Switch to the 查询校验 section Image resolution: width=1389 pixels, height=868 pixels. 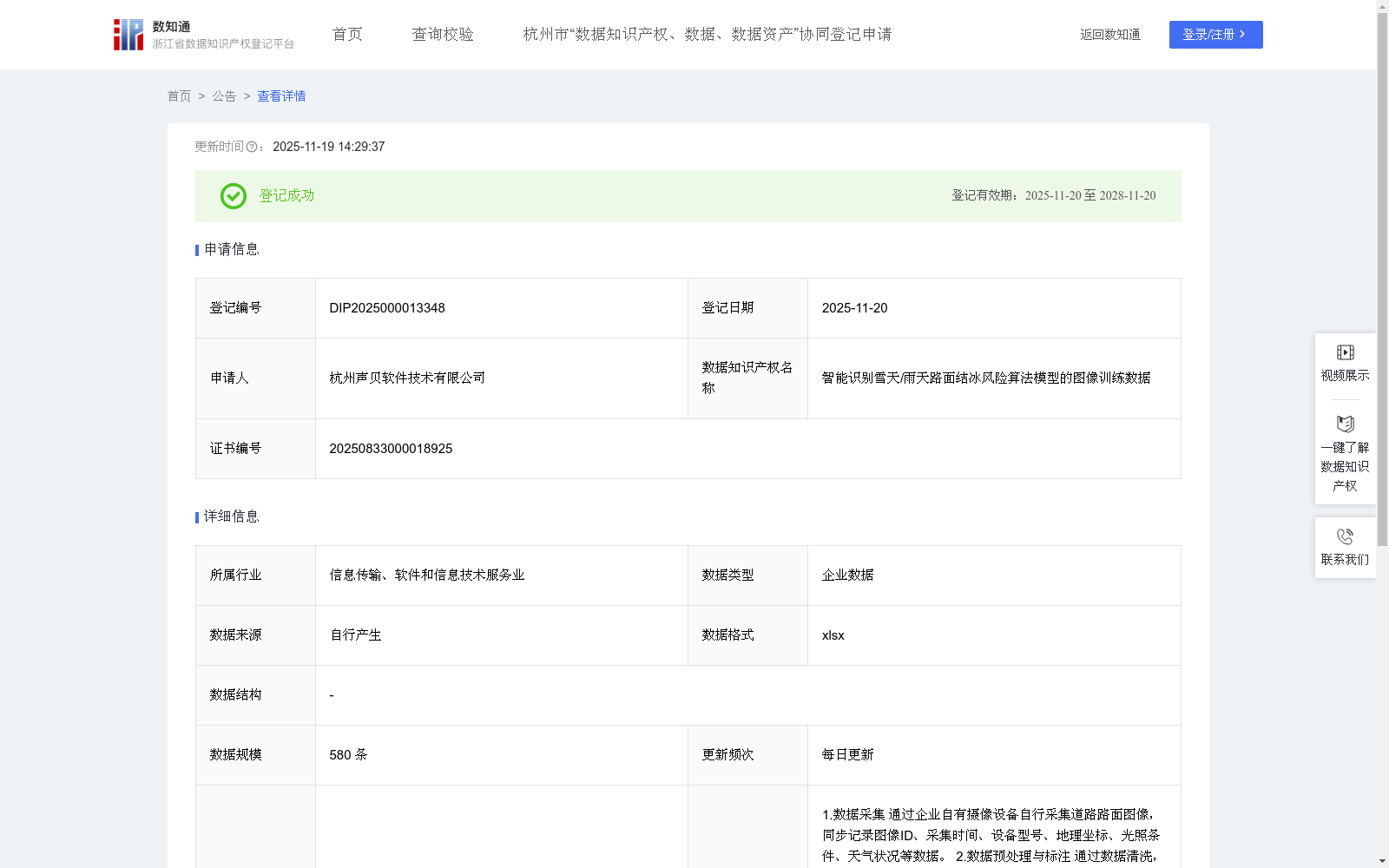tap(443, 34)
